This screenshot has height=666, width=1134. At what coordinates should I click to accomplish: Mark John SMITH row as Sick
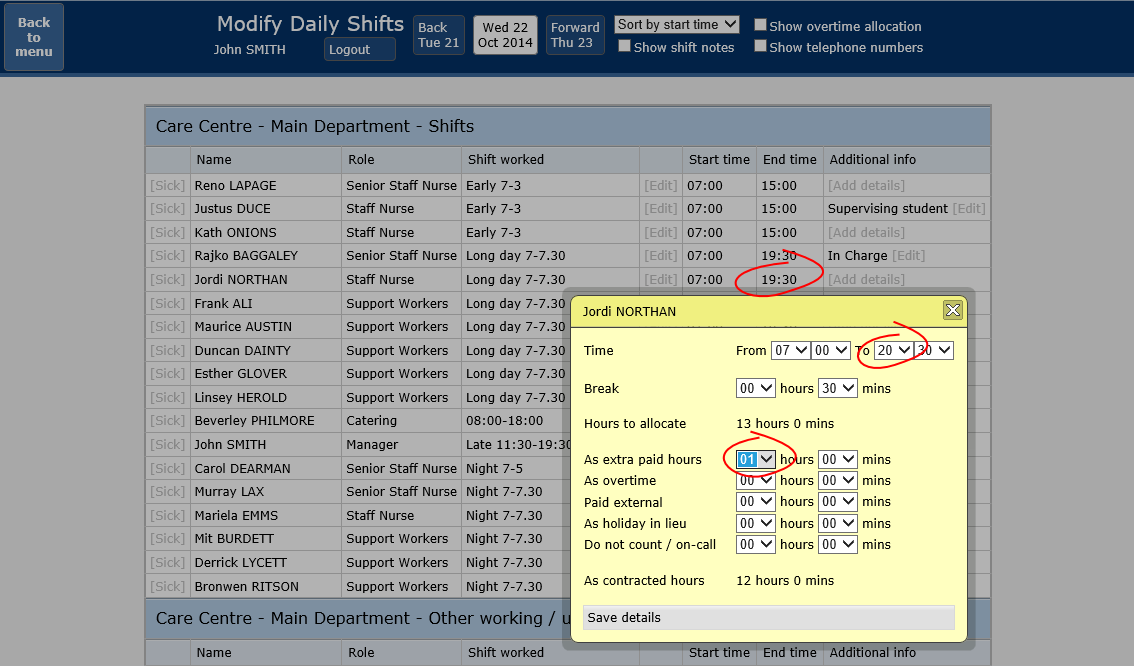(168, 445)
